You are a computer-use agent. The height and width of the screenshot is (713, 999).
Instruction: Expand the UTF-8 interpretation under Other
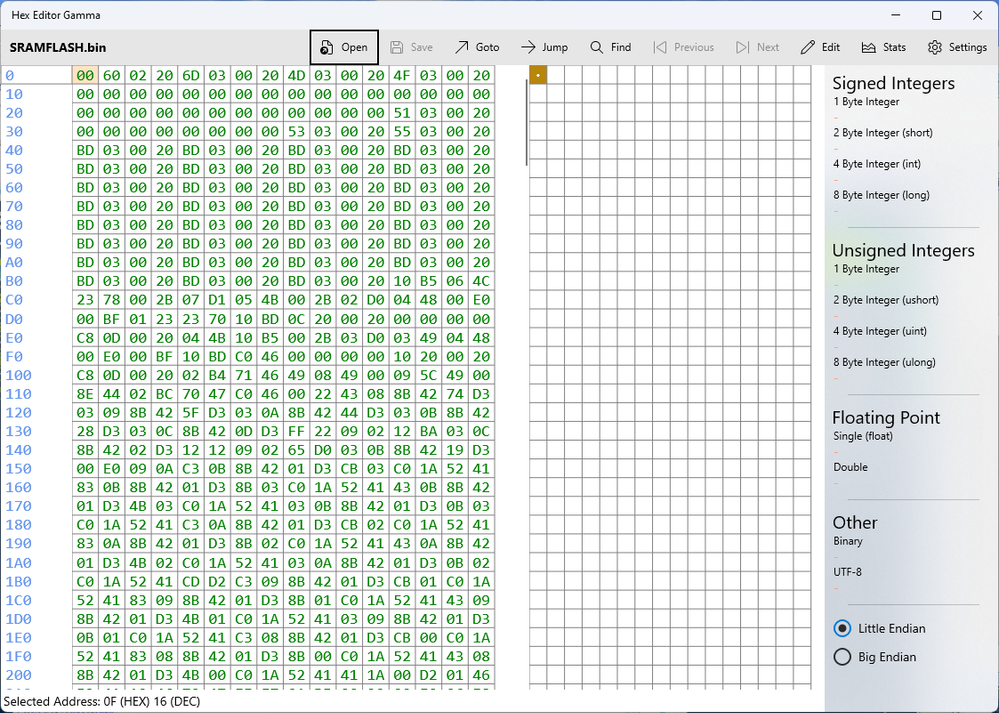point(847,572)
